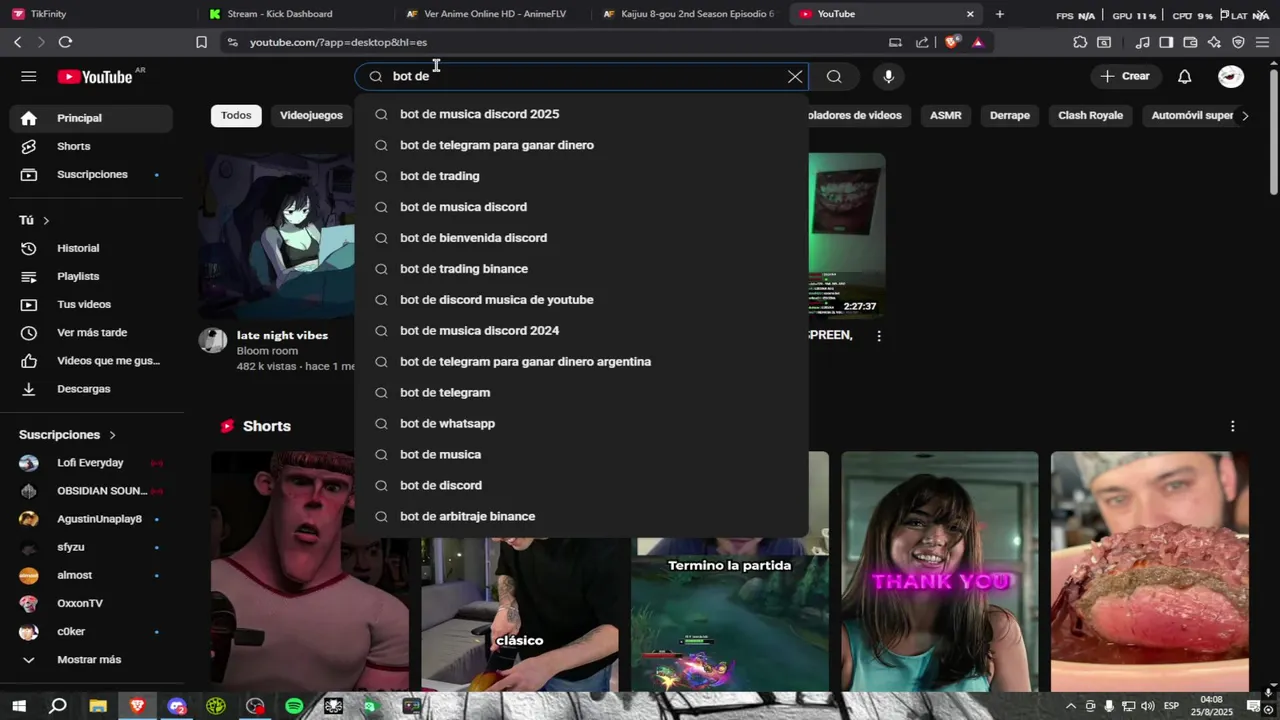Expand the Tú section chevron
Screen dimensions: 1280x720
(x=46, y=220)
